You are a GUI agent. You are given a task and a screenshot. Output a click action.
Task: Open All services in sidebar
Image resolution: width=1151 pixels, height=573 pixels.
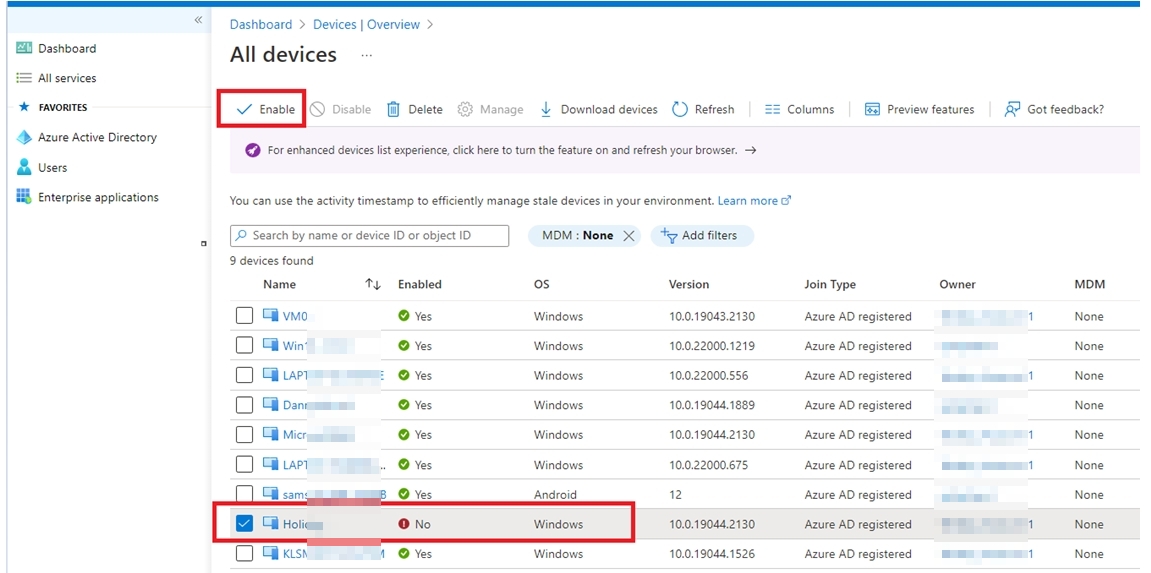[x=66, y=78]
